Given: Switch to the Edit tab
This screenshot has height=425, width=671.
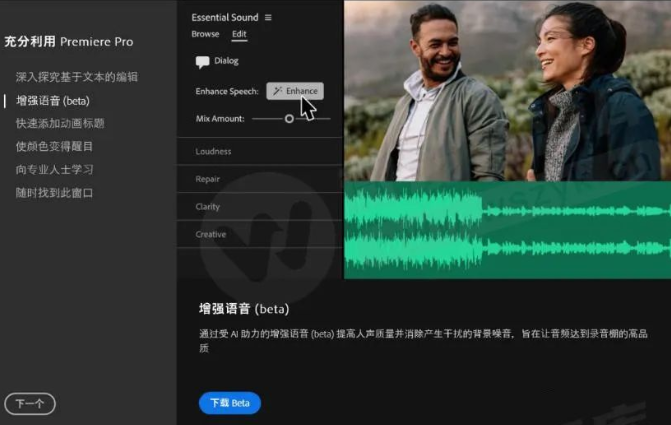Looking at the screenshot, I should tap(239, 34).
